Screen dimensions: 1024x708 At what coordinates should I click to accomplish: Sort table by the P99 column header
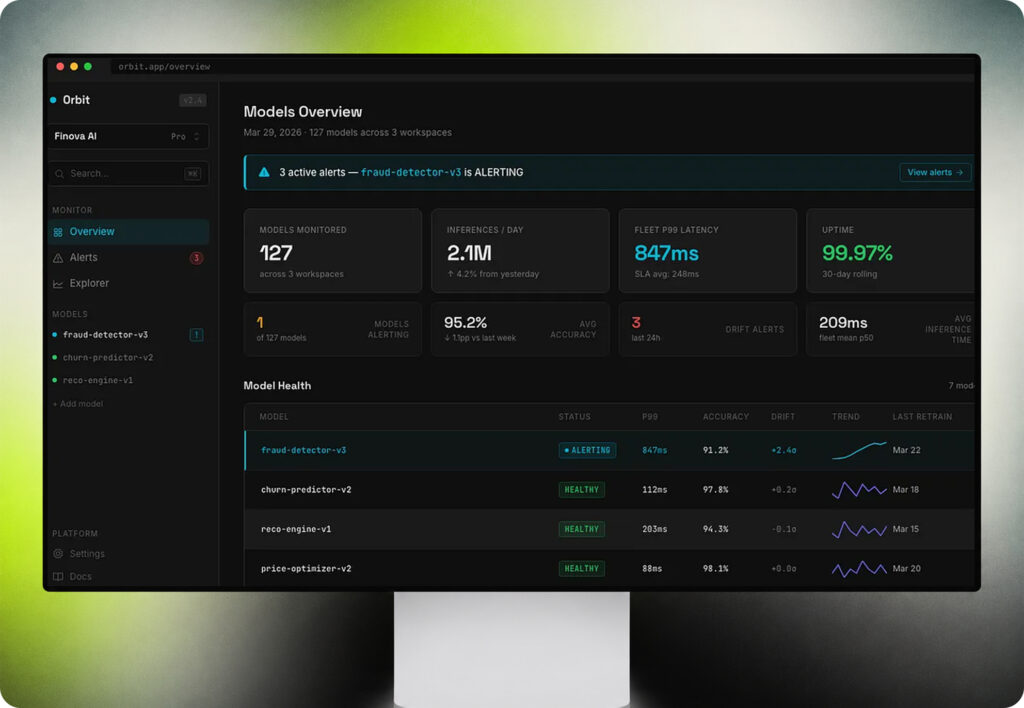[x=650, y=417]
